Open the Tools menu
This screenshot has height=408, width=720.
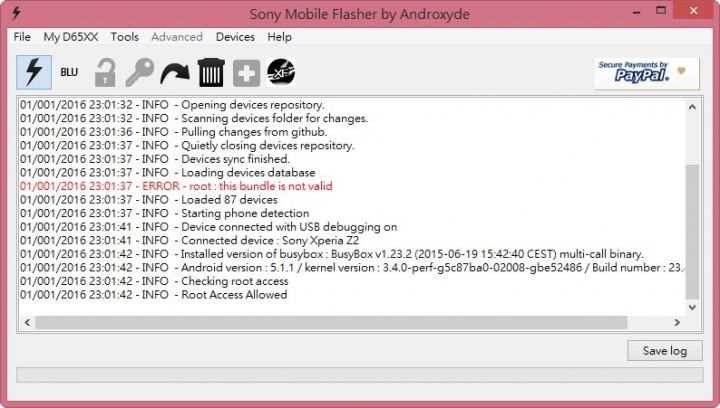(124, 37)
